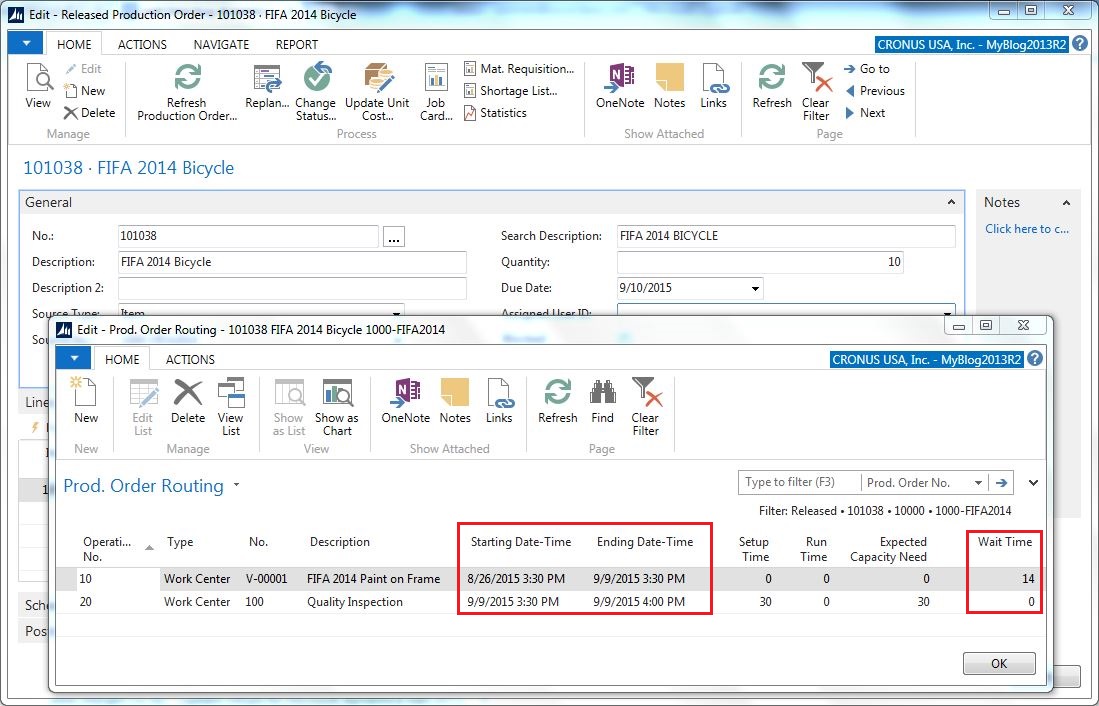1099x706 pixels.
Task: Click Notes icon in the Production Order ribbon
Action: tap(669, 86)
